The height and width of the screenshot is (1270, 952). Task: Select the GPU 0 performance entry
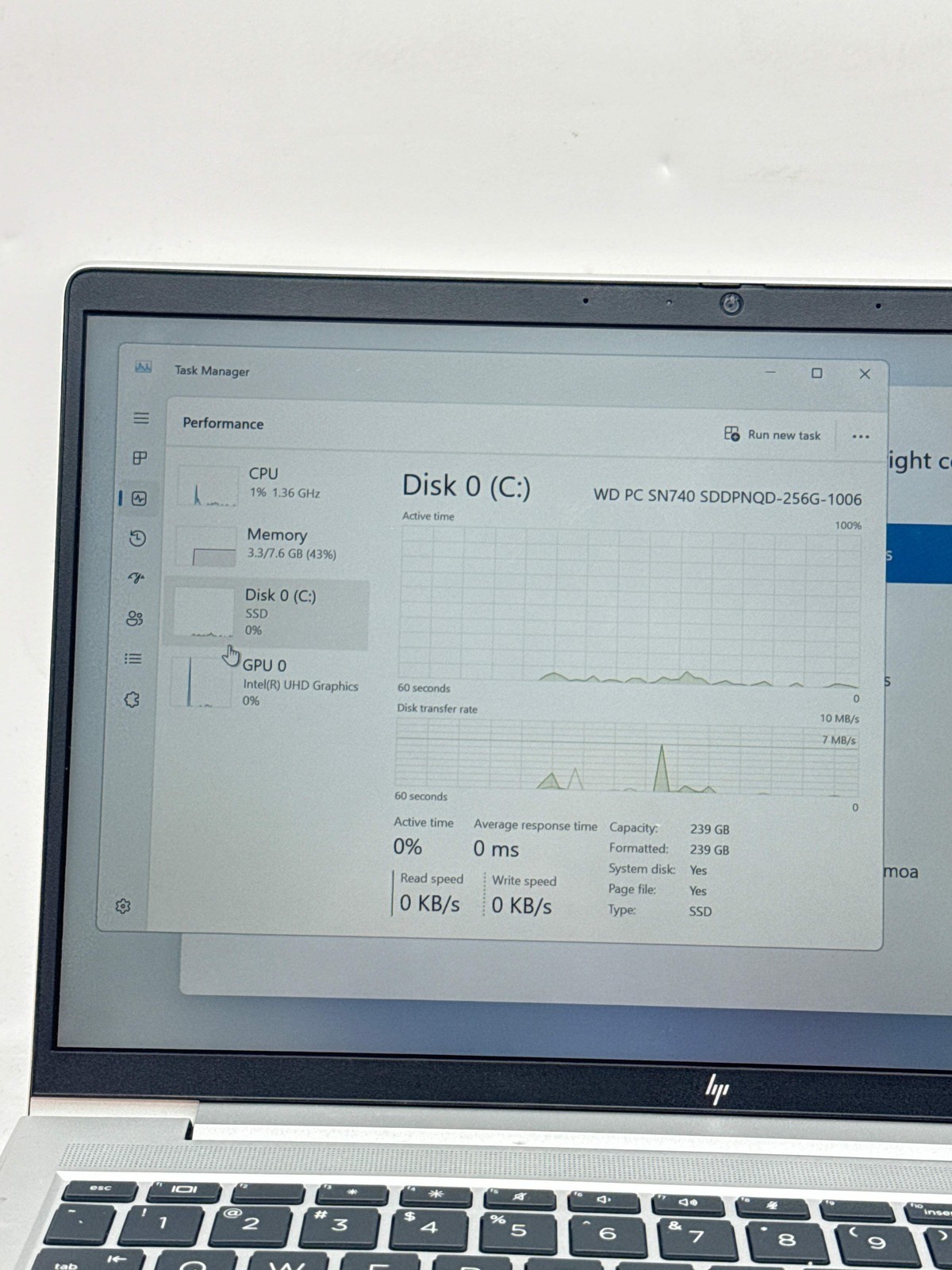coord(265,683)
